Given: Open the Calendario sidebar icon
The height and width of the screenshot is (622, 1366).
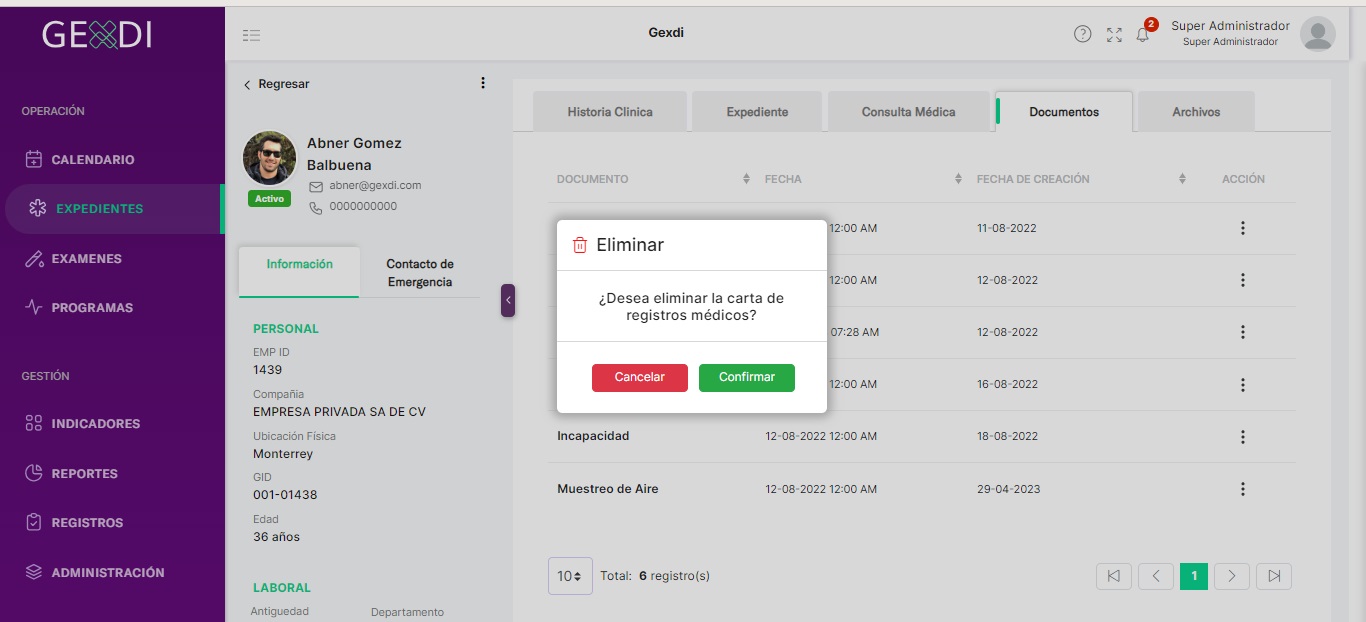Looking at the screenshot, I should click(34, 159).
